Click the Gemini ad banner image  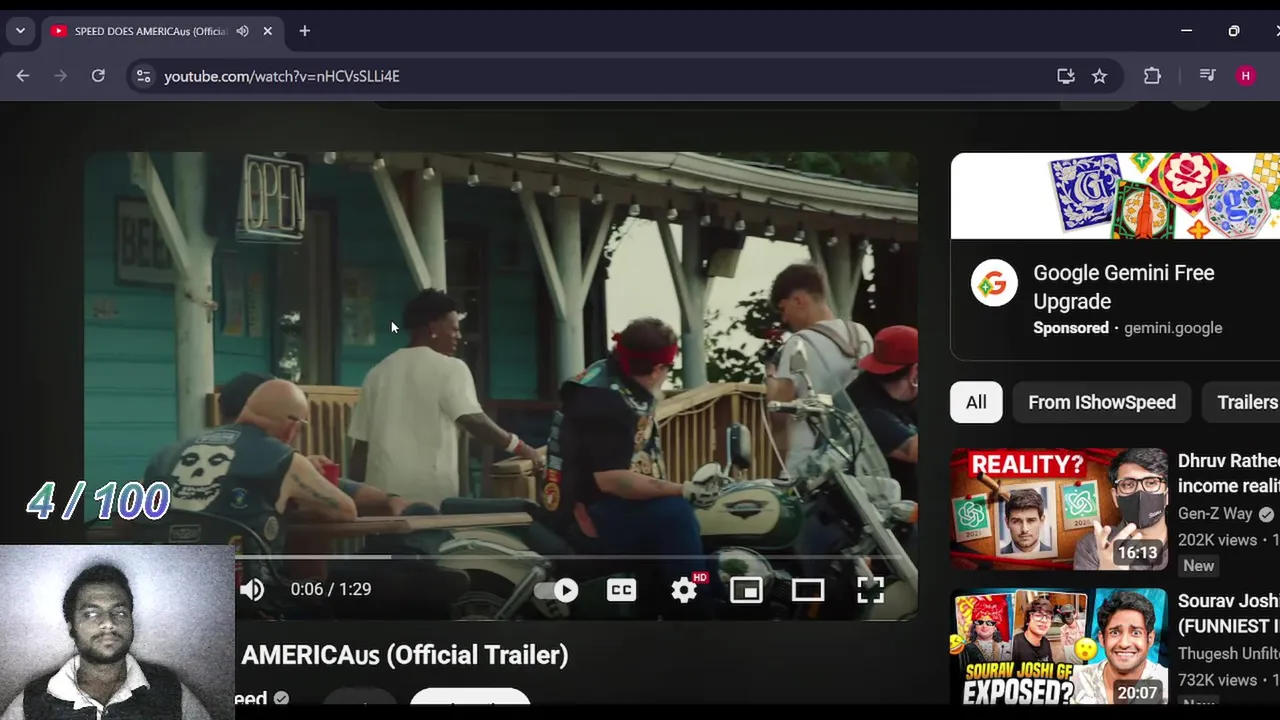1115,196
